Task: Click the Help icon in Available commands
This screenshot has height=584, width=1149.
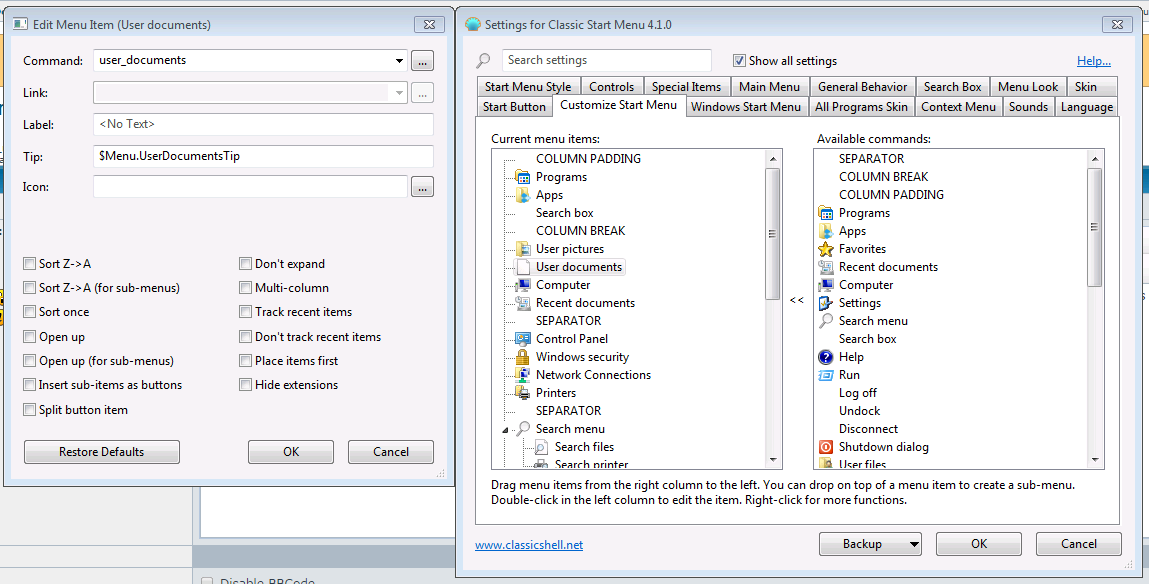Action: pos(826,357)
